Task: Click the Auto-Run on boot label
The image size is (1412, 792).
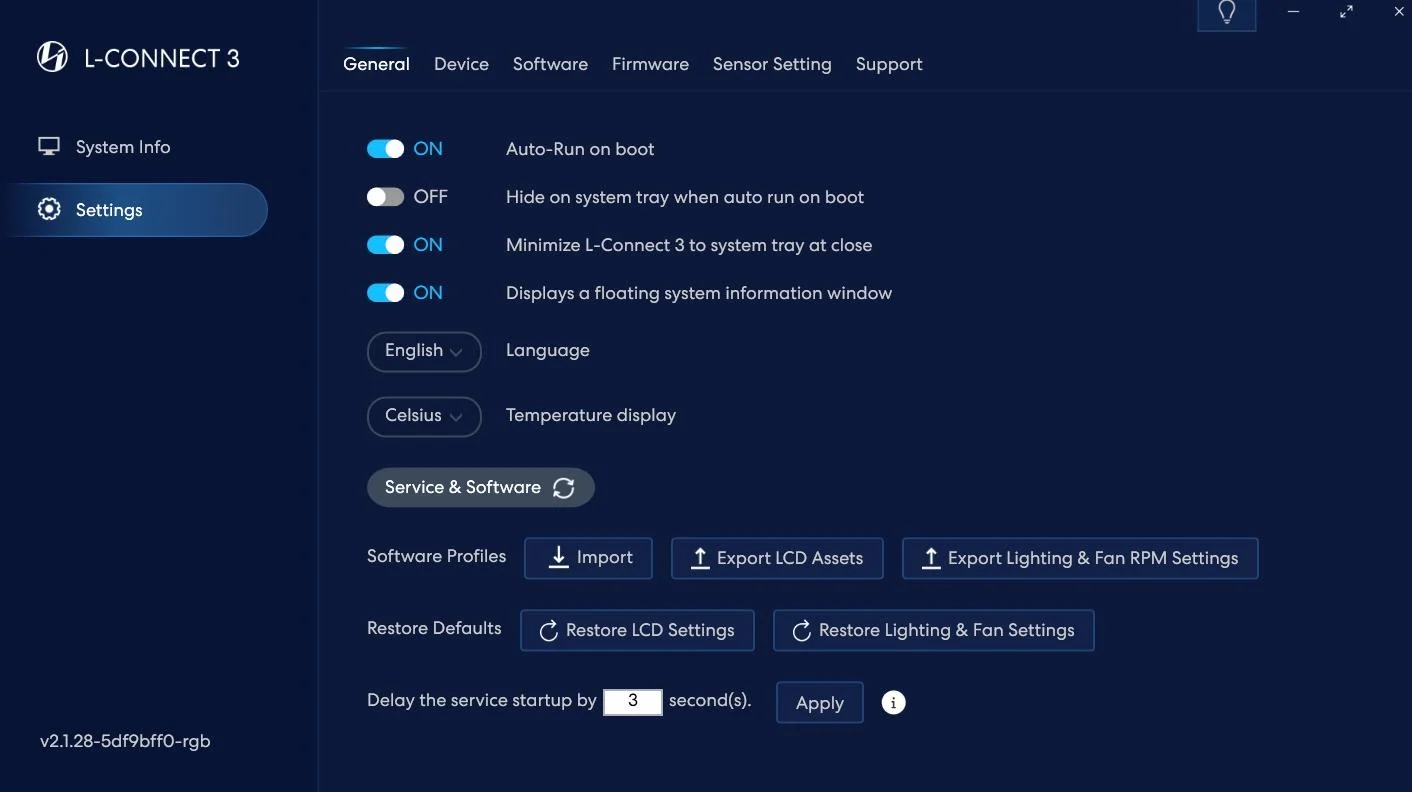Action: (x=580, y=149)
